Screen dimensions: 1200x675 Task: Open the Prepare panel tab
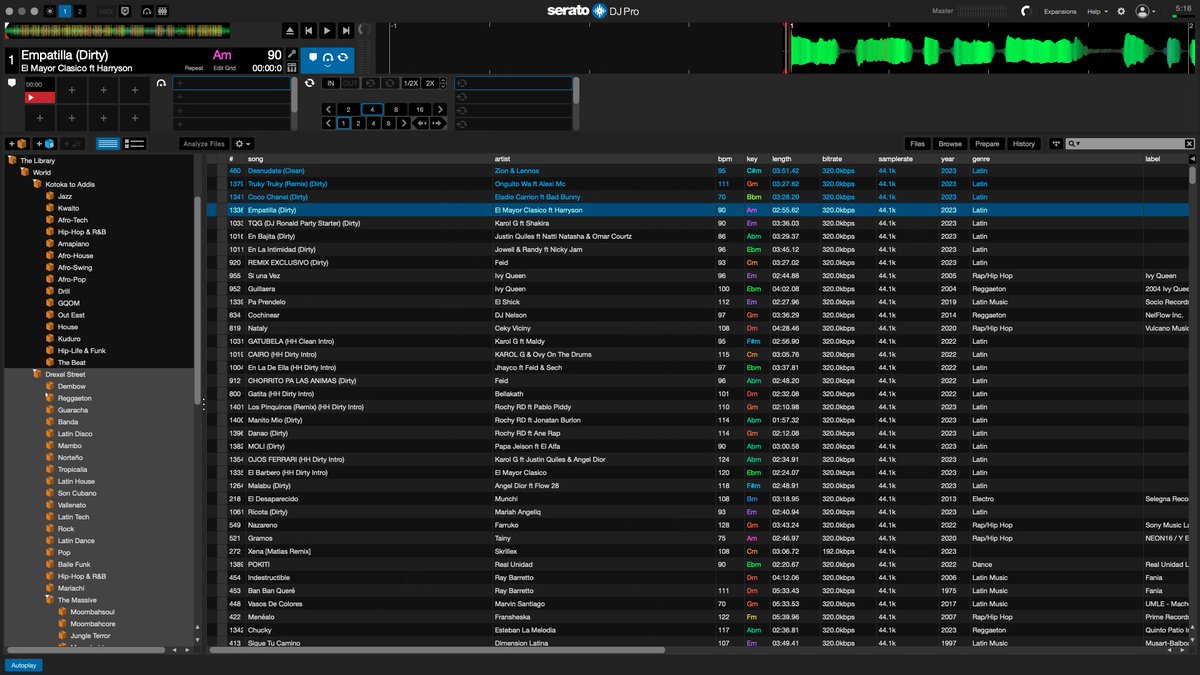(987, 144)
